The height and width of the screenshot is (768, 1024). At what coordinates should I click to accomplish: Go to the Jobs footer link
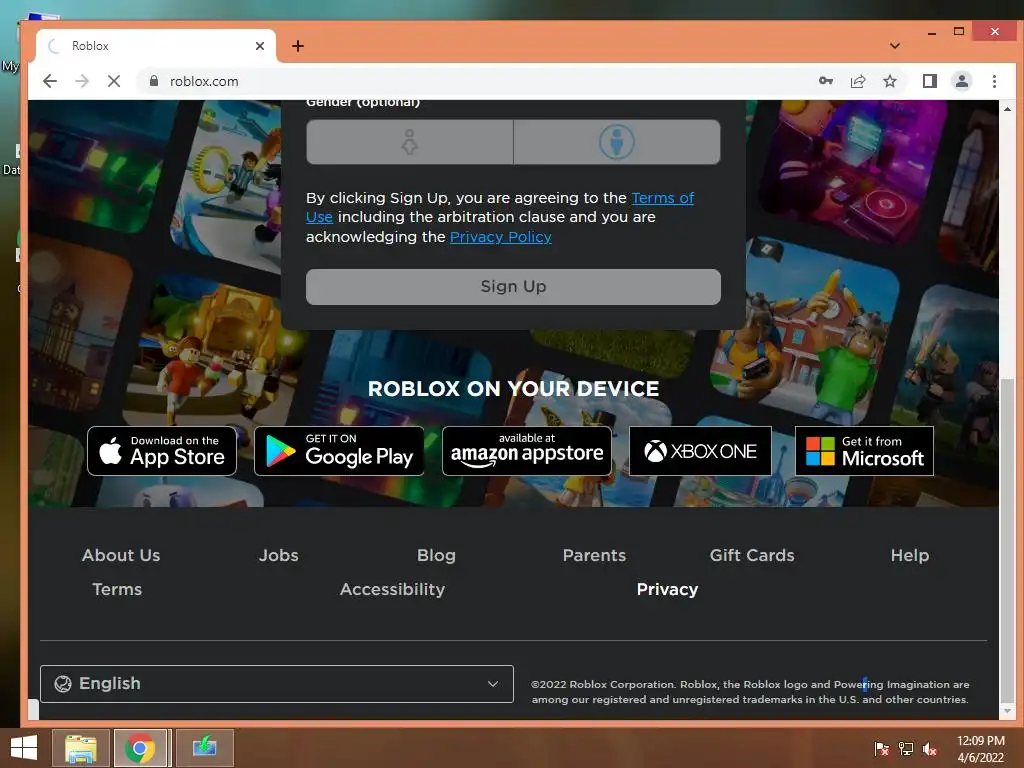click(278, 555)
